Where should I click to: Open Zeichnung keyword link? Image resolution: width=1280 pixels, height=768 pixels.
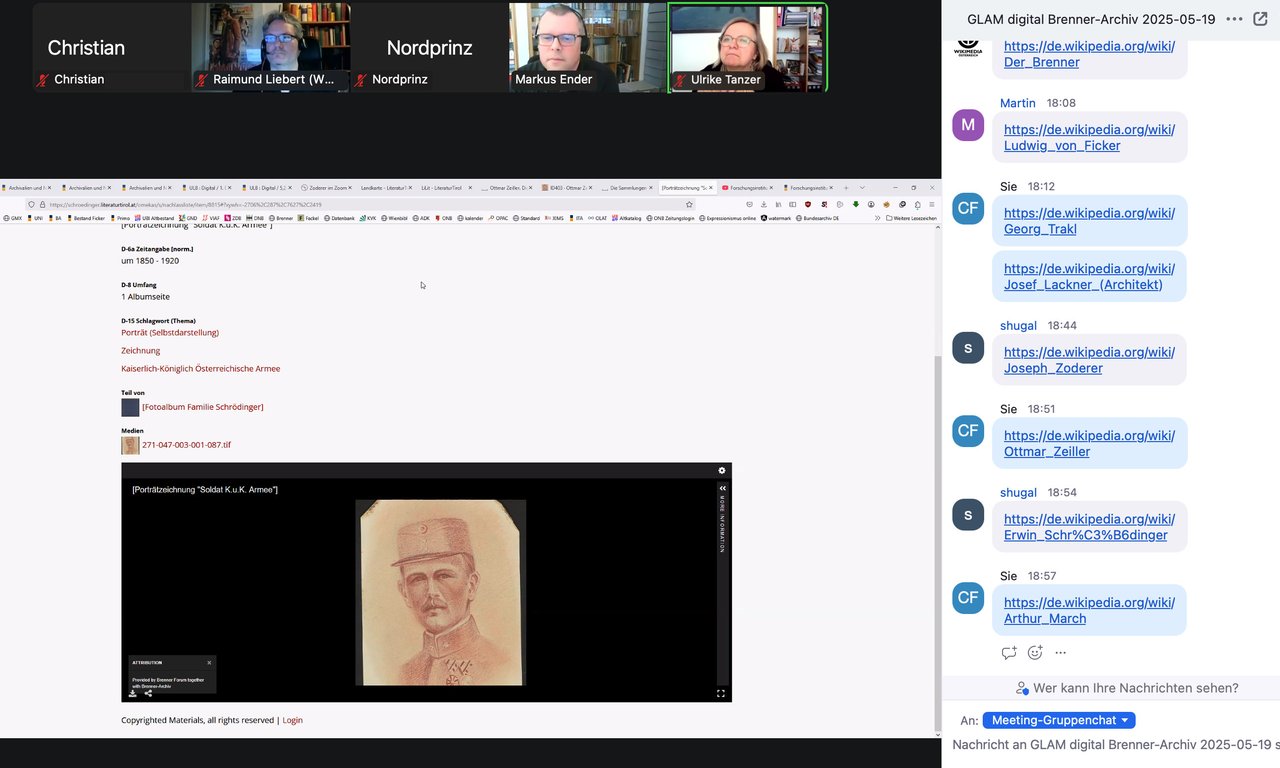point(141,350)
